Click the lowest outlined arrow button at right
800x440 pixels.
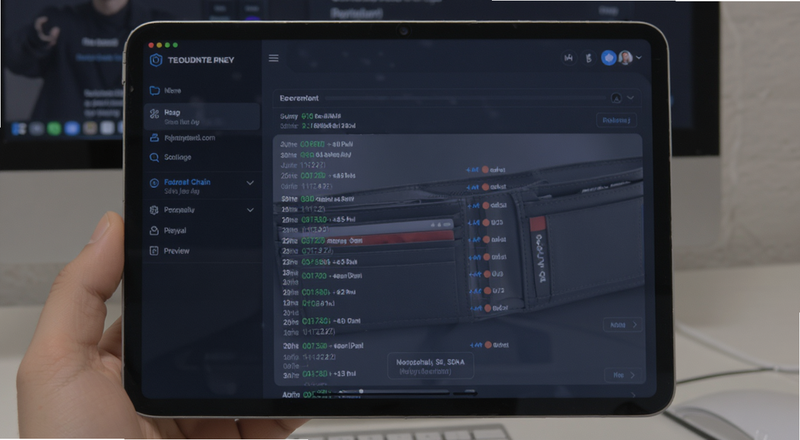pos(623,375)
